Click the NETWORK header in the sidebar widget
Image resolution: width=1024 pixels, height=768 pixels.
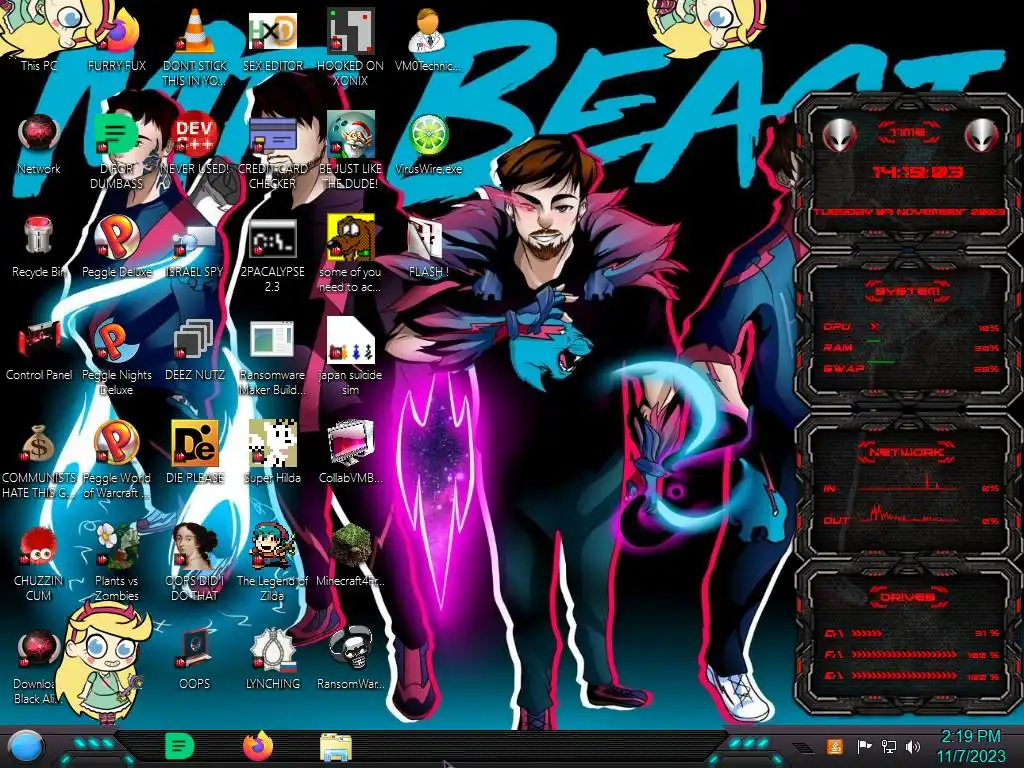pyautogui.click(x=907, y=452)
